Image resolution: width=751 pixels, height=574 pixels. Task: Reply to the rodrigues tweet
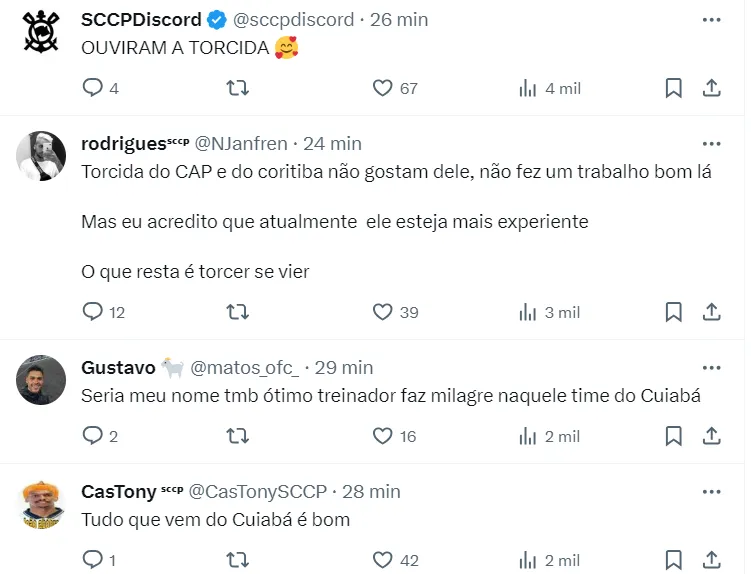point(93,312)
